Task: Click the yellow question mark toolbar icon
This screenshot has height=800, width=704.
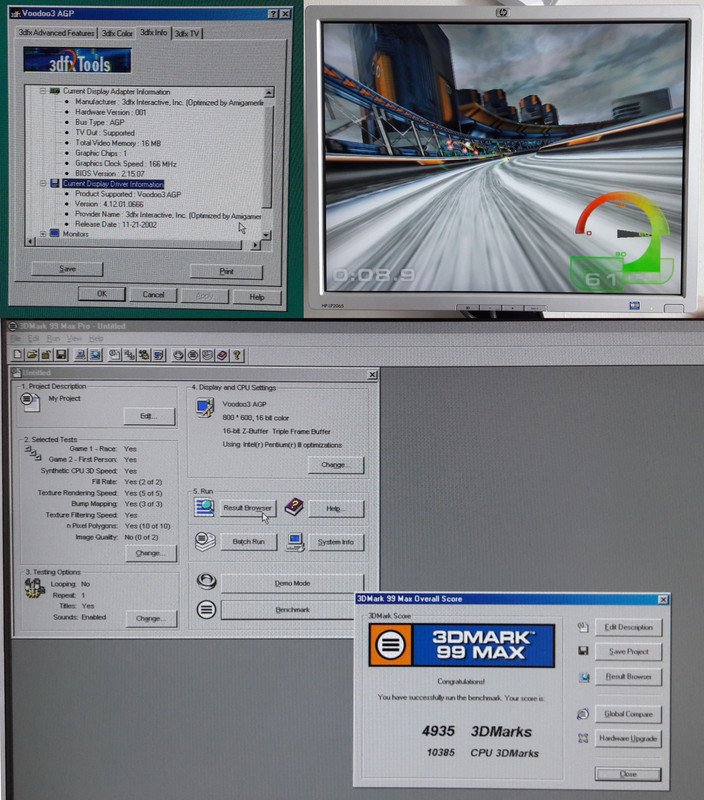Action: click(x=237, y=355)
